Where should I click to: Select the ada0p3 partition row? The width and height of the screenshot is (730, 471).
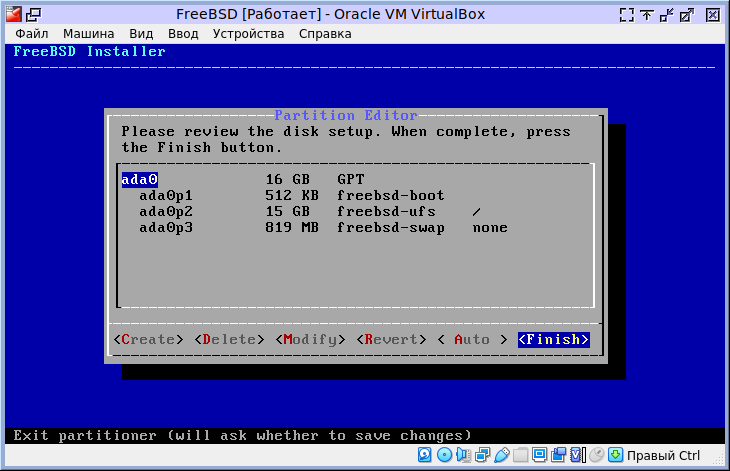[x=355, y=228]
